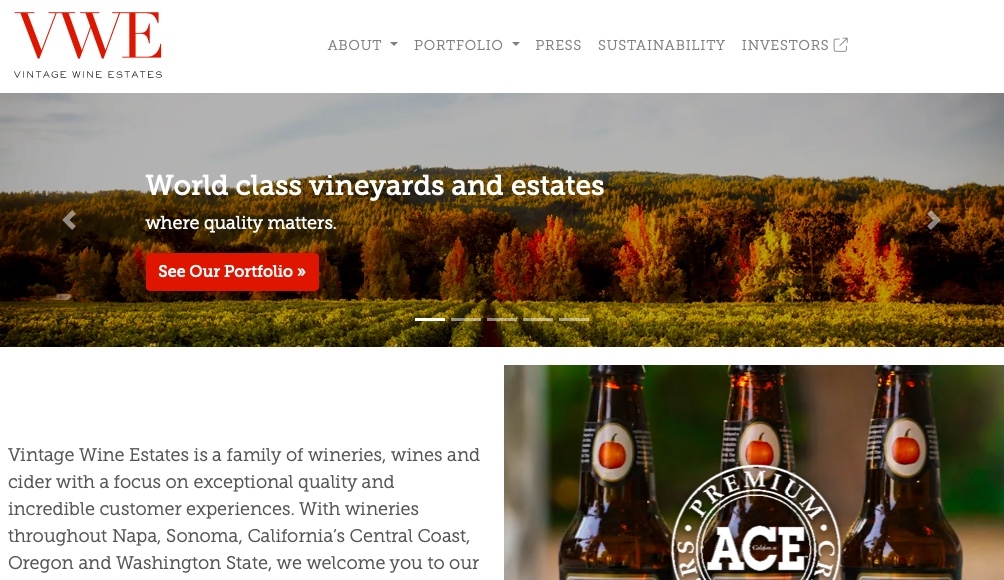Click the external link icon beside Investors
This screenshot has height=580, width=1004.
tap(841, 45)
